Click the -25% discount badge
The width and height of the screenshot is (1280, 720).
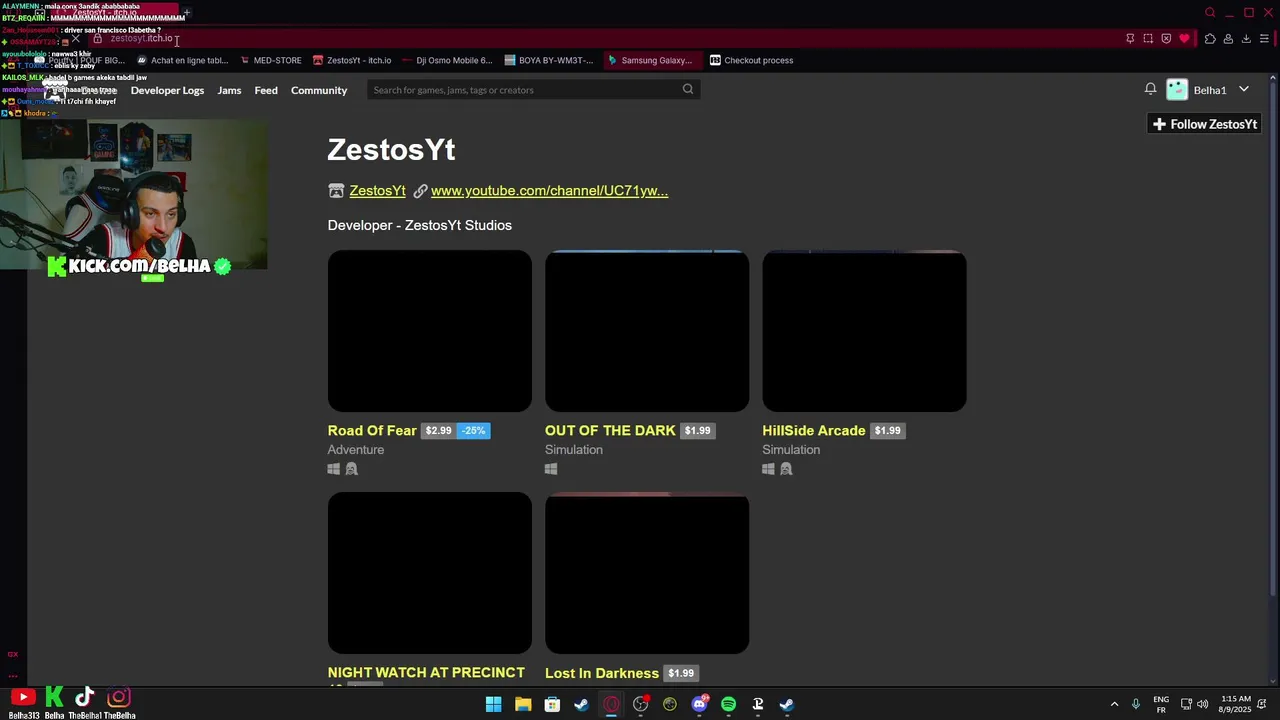pos(473,431)
